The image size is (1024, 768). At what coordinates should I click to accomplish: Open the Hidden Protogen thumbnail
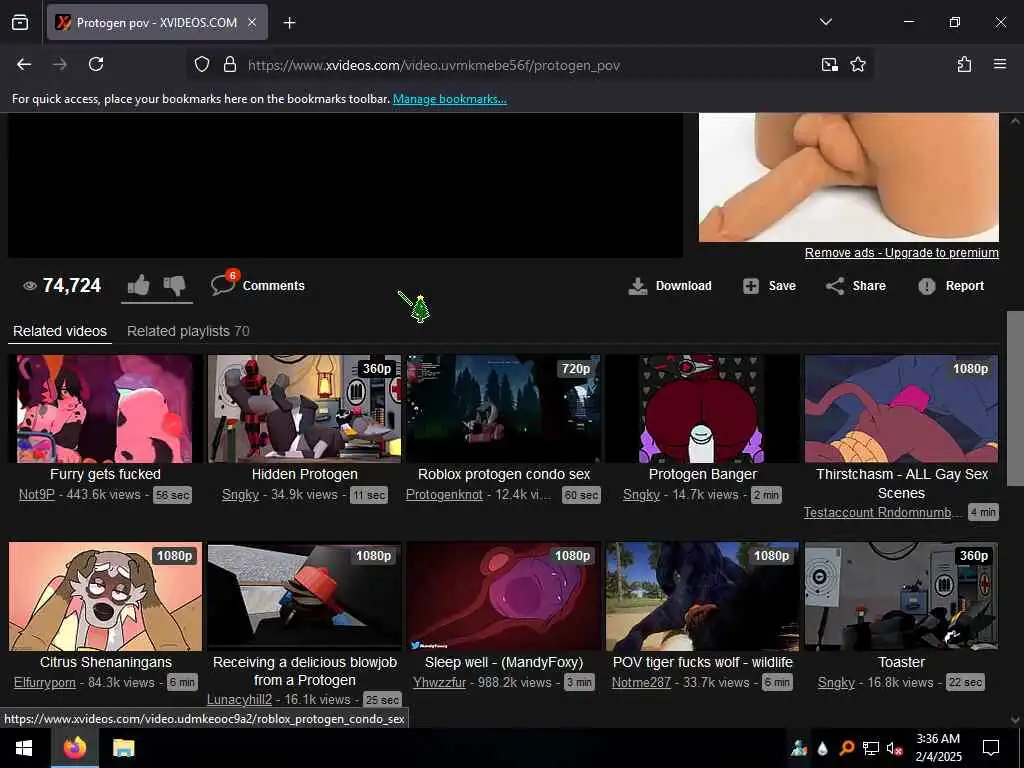point(304,409)
